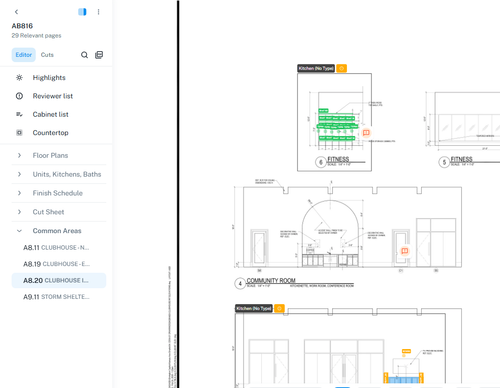Expand the Units, Kitchens, Baths group
Image resolution: width=500 pixels, height=388 pixels.
[x=59, y=174]
